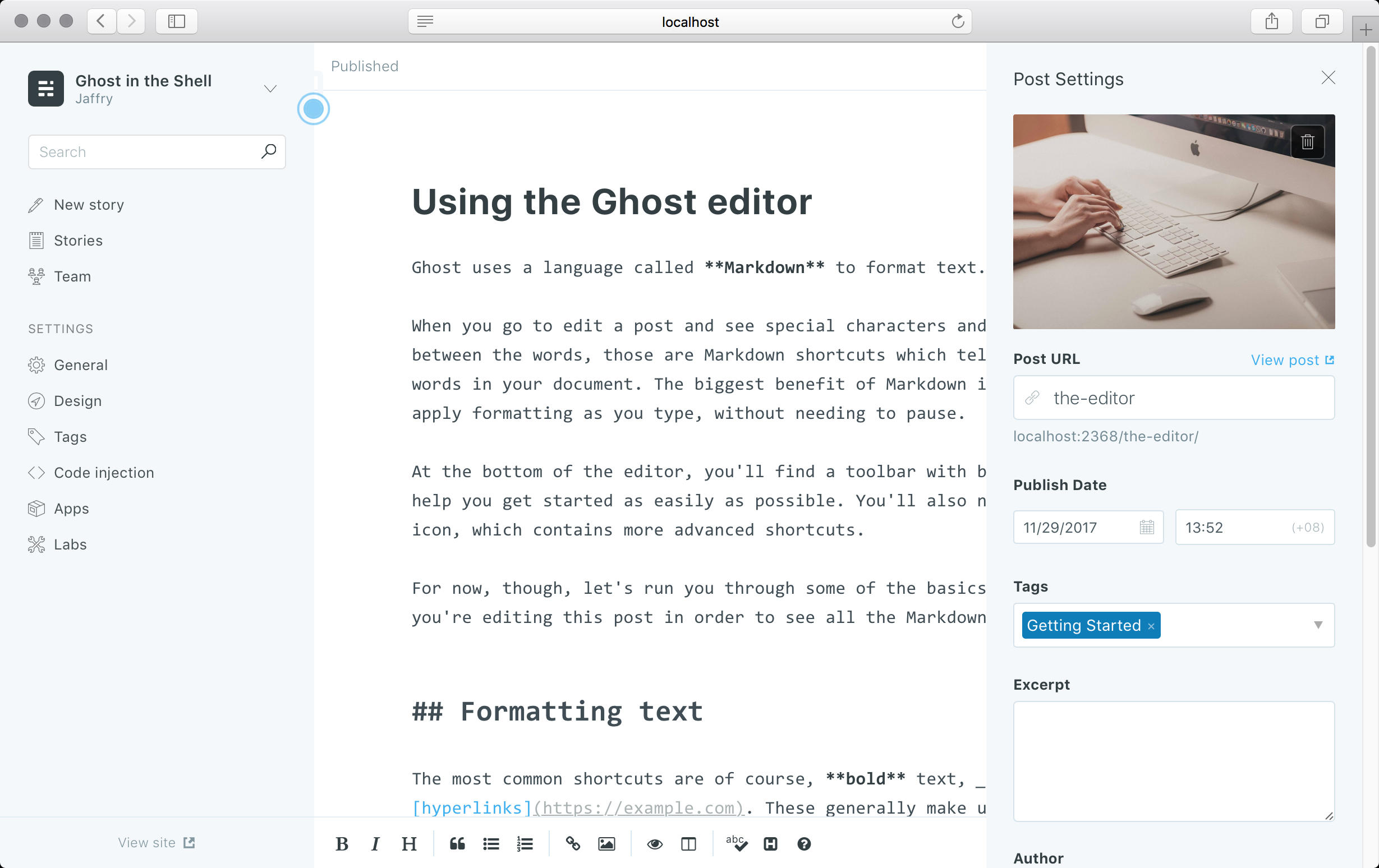
Task: Open the Stories menu item
Action: coord(79,240)
